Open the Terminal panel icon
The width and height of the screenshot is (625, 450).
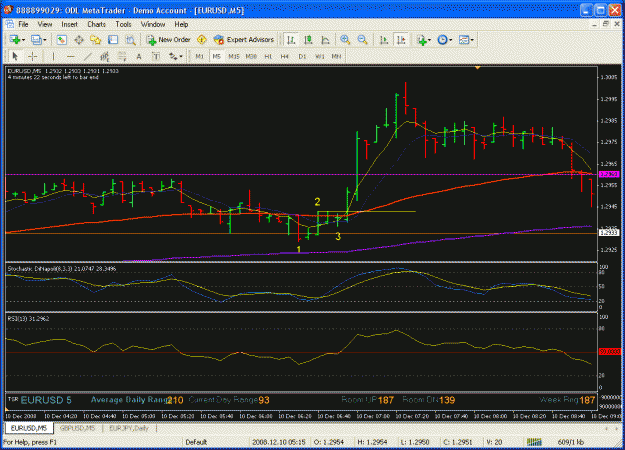113,40
